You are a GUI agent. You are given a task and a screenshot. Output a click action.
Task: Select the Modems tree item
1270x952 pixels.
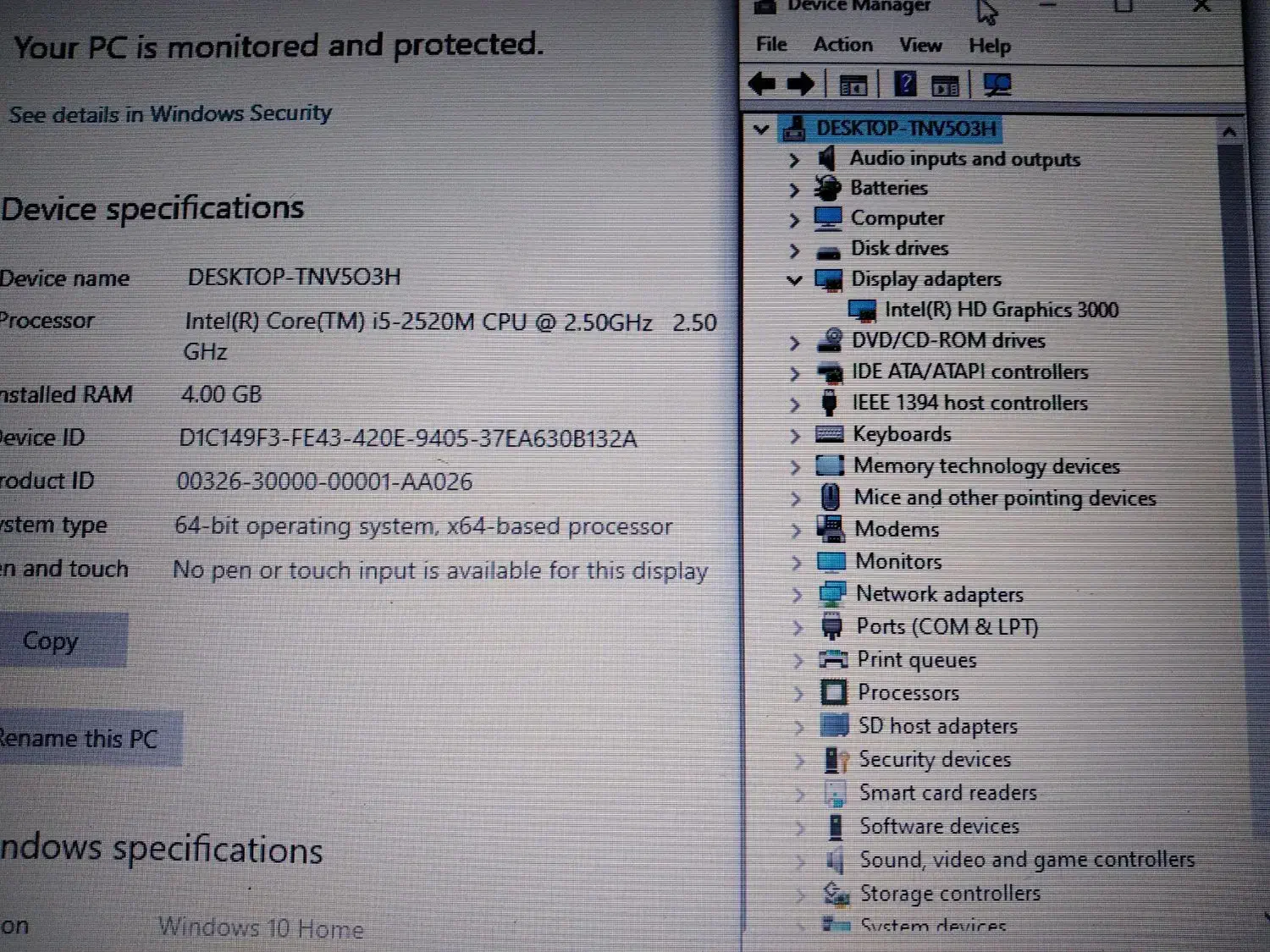[x=897, y=529]
